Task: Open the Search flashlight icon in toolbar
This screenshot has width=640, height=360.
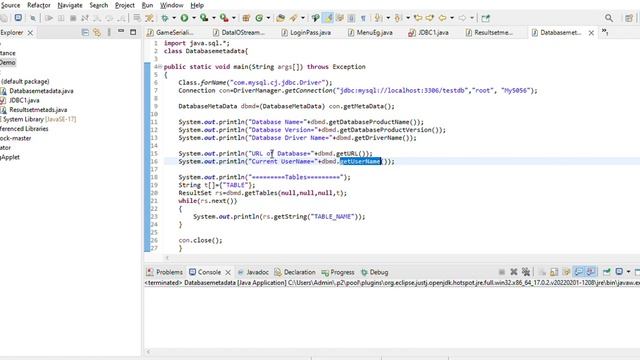Action: pos(293,18)
